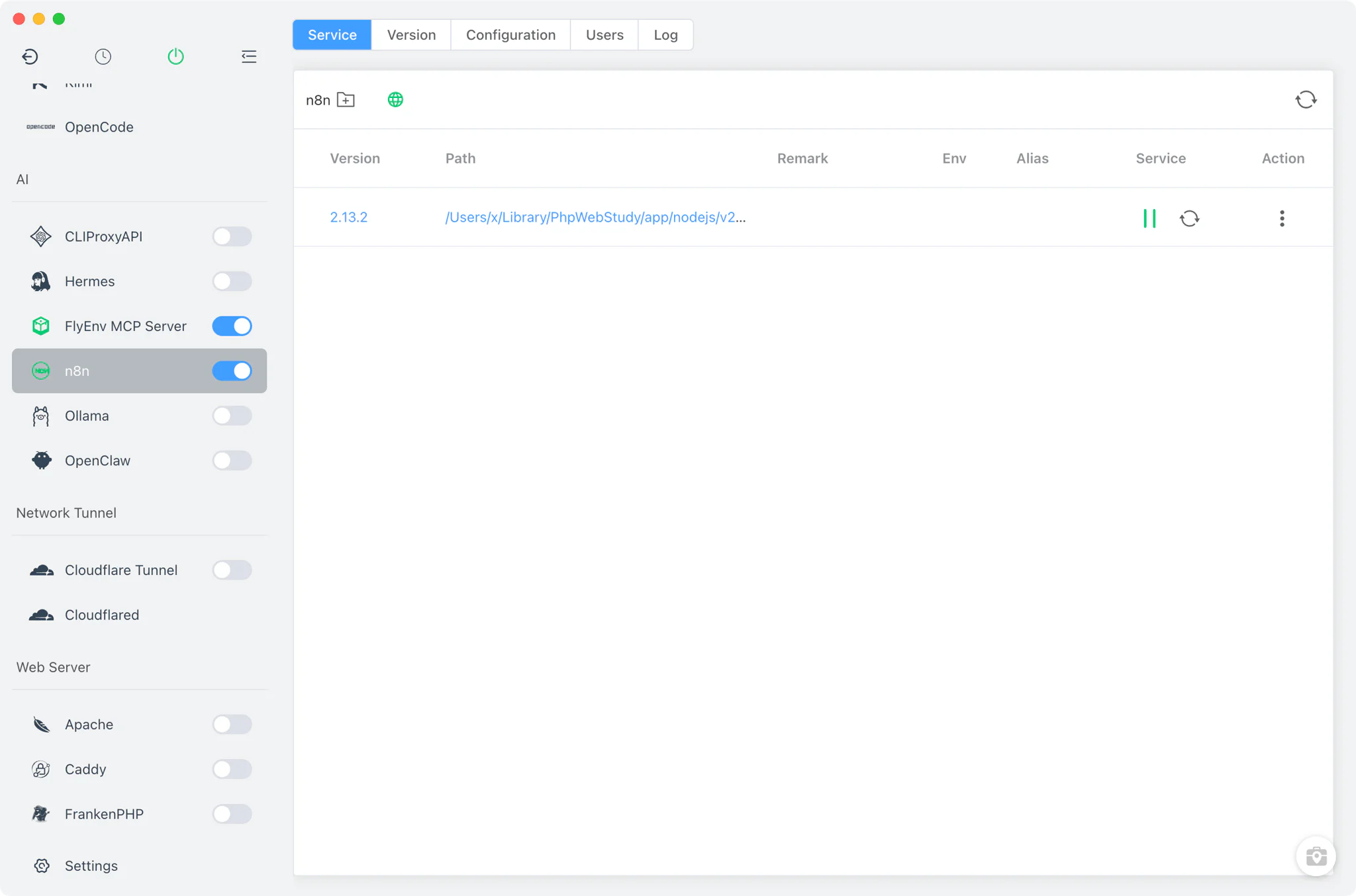This screenshot has width=1356, height=896.
Task: Click version link 2.13.2
Action: [348, 218]
